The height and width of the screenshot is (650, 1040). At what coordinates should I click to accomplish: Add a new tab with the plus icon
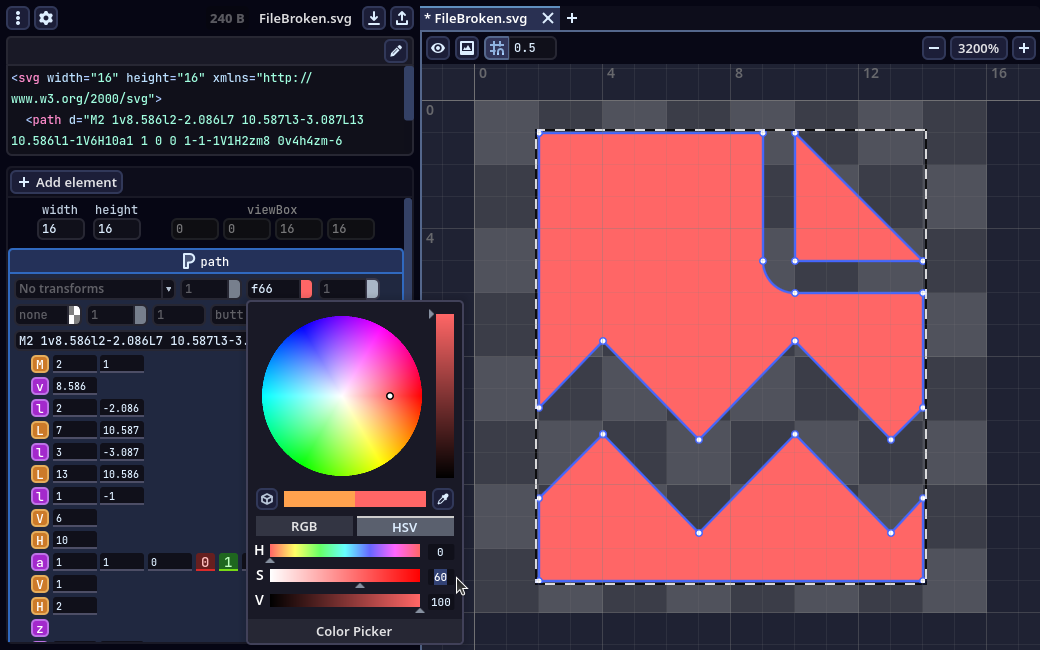coord(572,18)
